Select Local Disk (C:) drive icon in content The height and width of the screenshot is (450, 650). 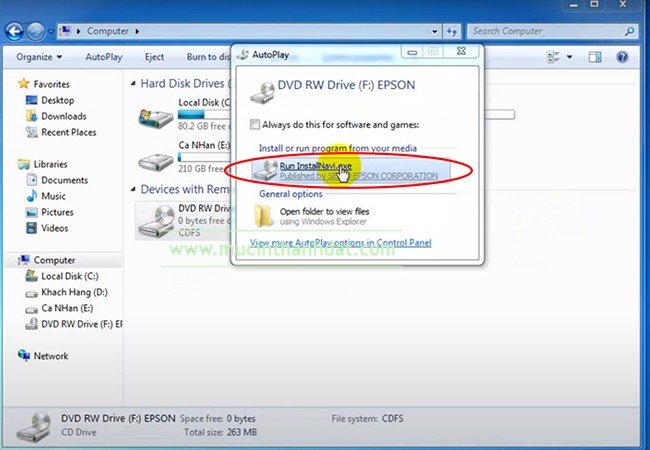point(155,118)
